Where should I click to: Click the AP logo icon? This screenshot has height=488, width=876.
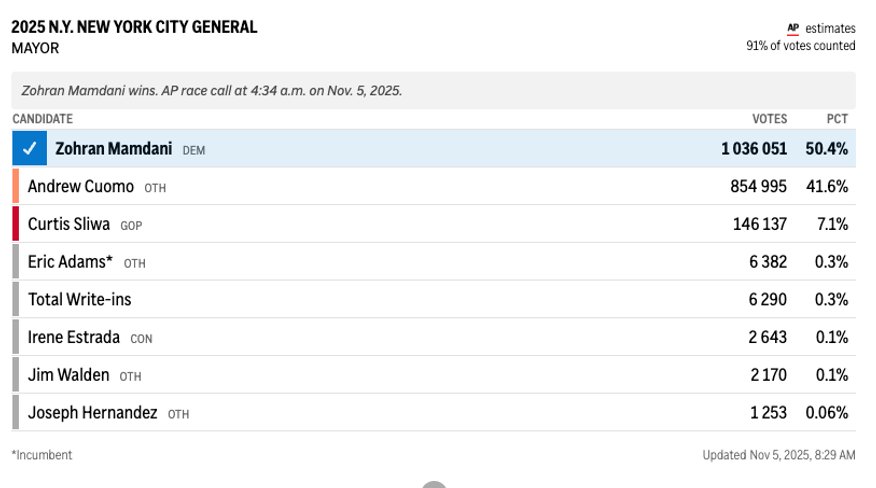[794, 28]
